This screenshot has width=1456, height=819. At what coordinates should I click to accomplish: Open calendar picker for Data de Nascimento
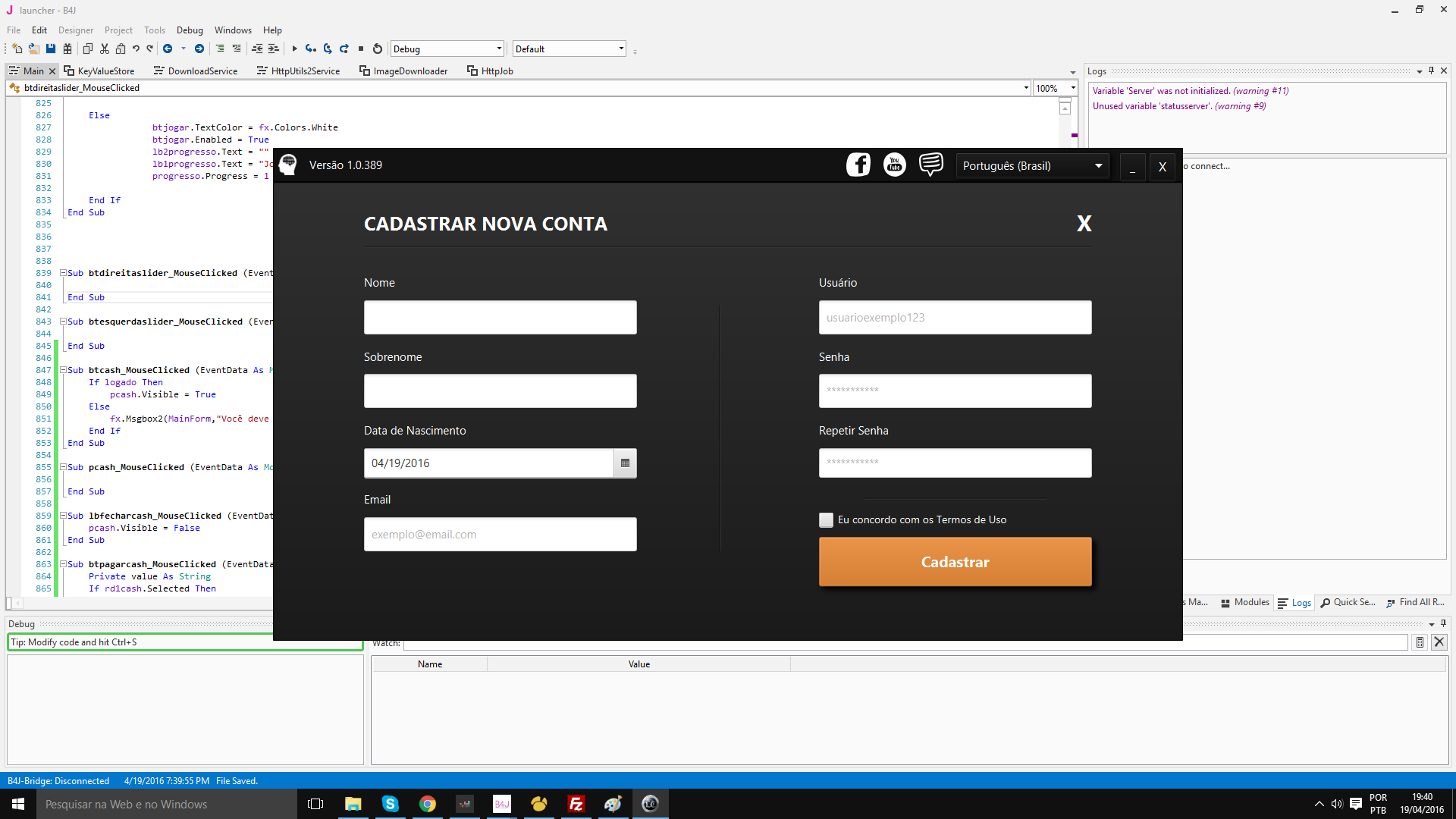625,463
